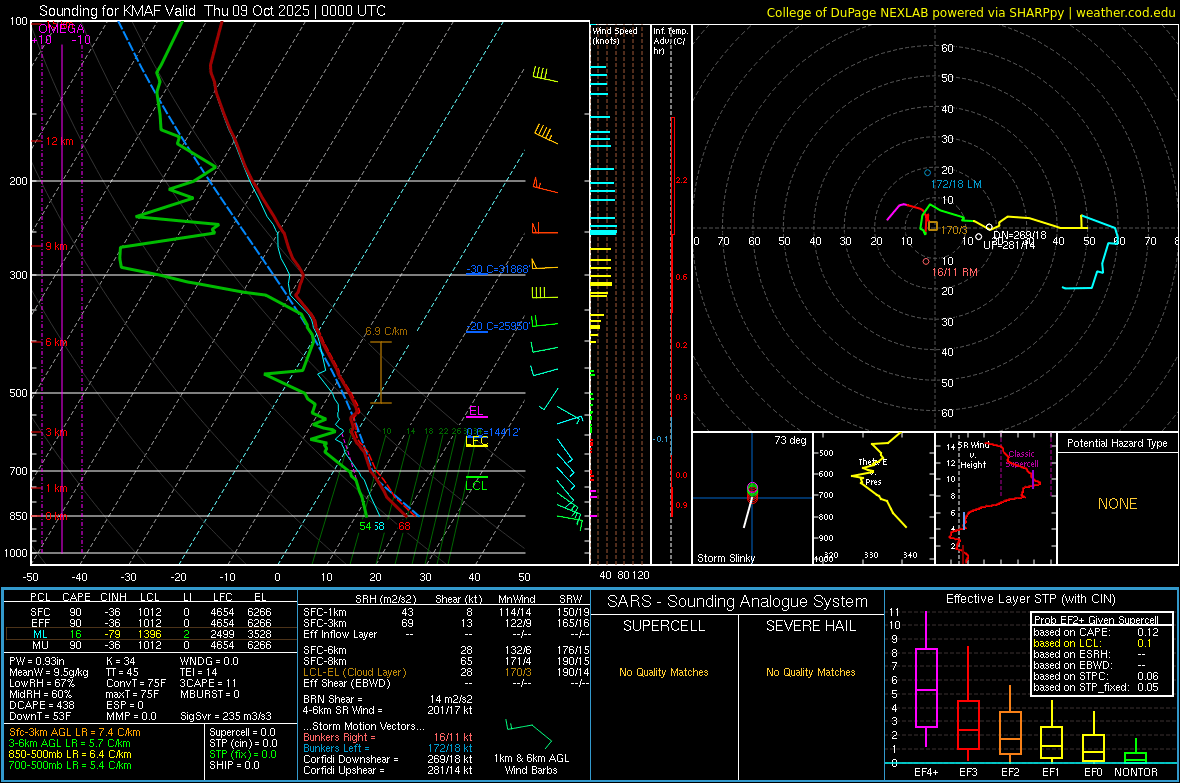Click the Classic Supercell reference label
Viewport: 1180px width, 783px height.
1022,459
